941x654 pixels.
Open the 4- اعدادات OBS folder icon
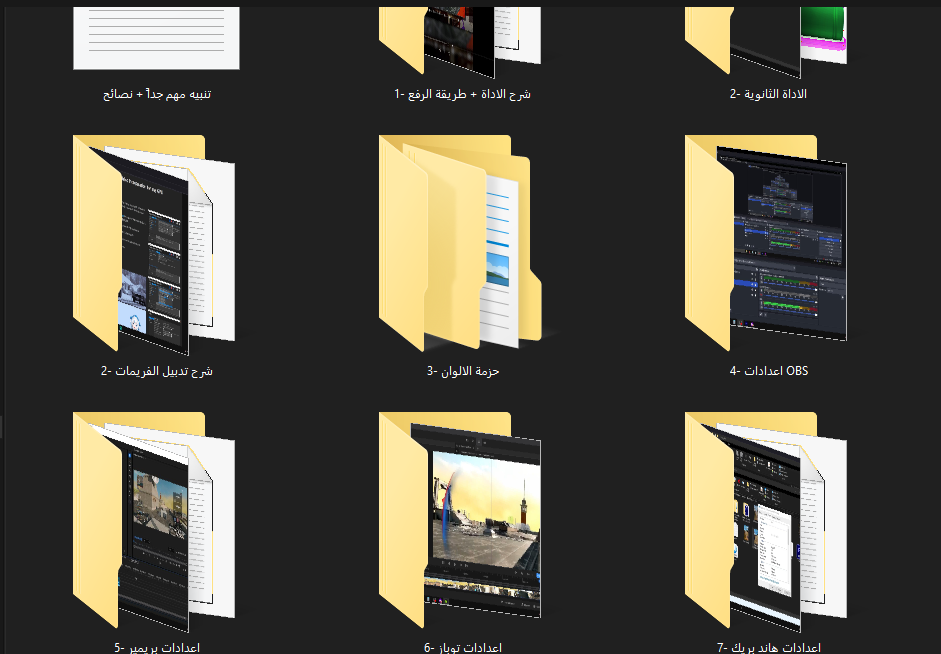coord(766,243)
